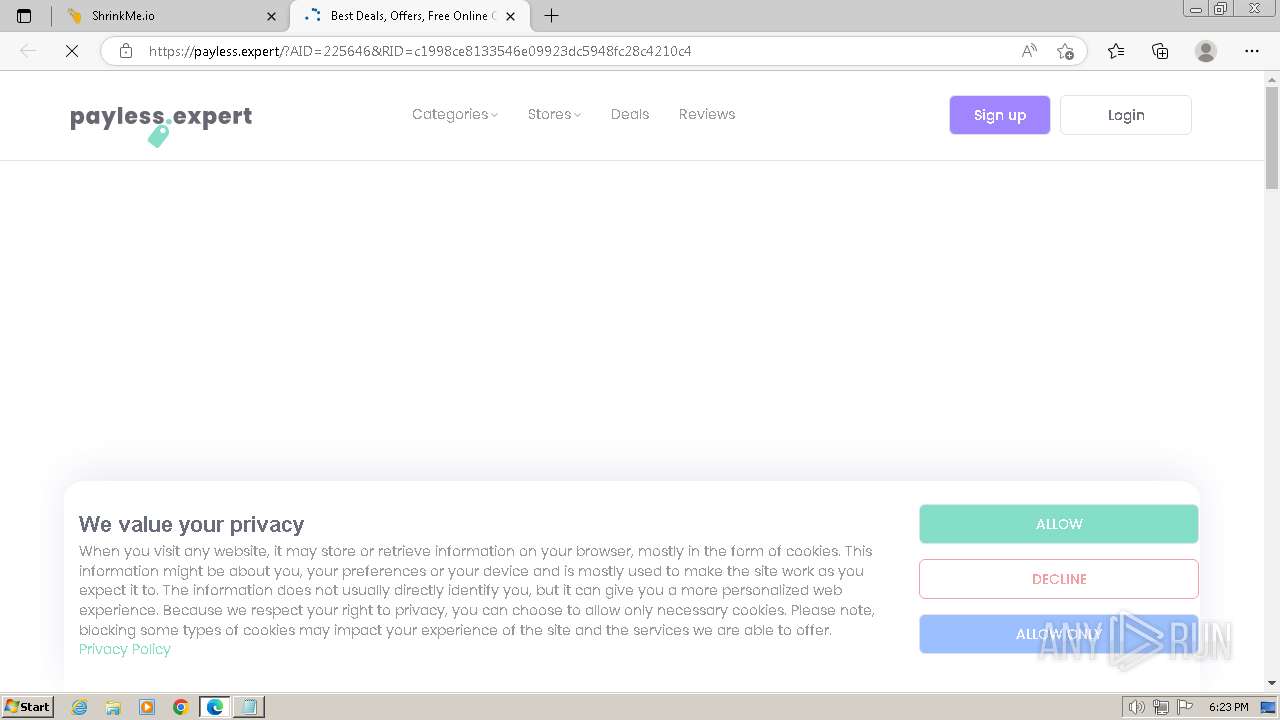Switch to the ShrinkMe.io tab
Viewport: 1280px width, 720px height.
(170, 16)
